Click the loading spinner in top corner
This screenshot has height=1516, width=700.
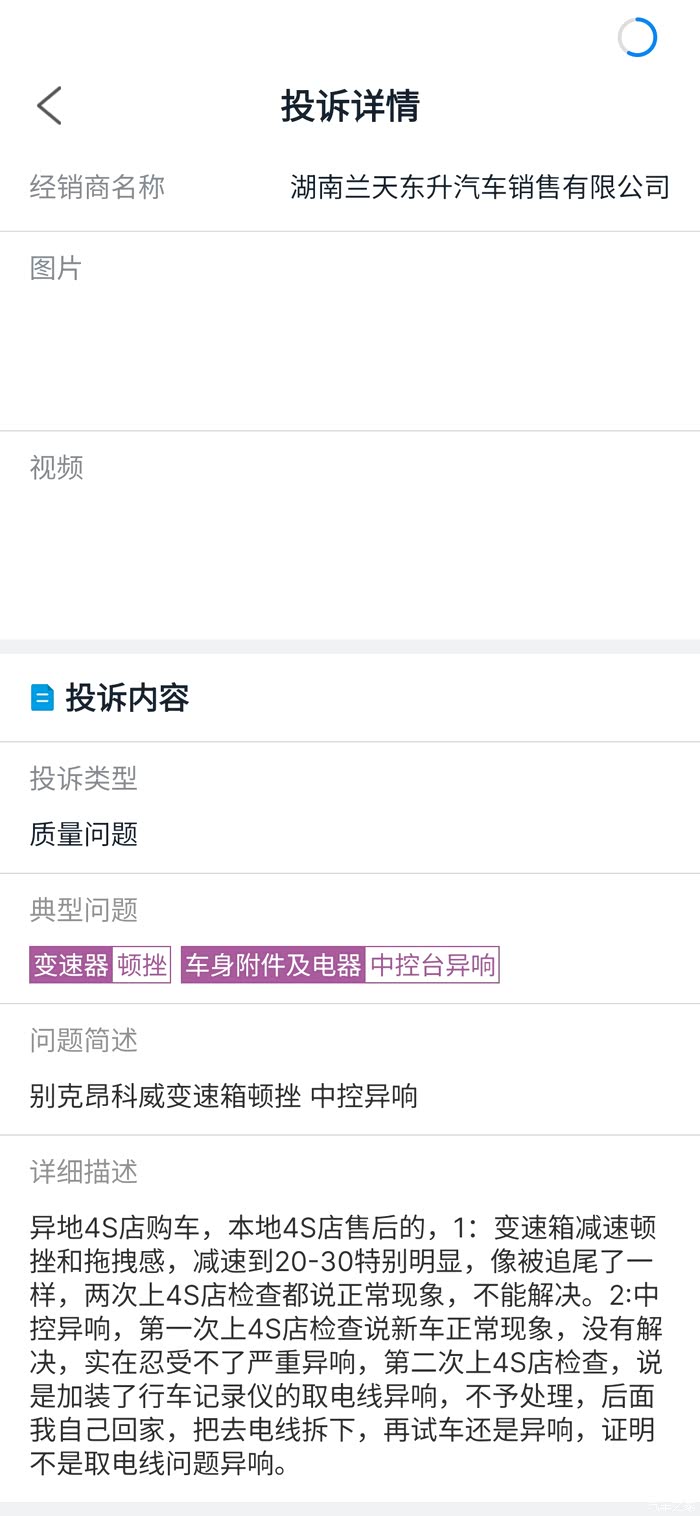[x=637, y=38]
